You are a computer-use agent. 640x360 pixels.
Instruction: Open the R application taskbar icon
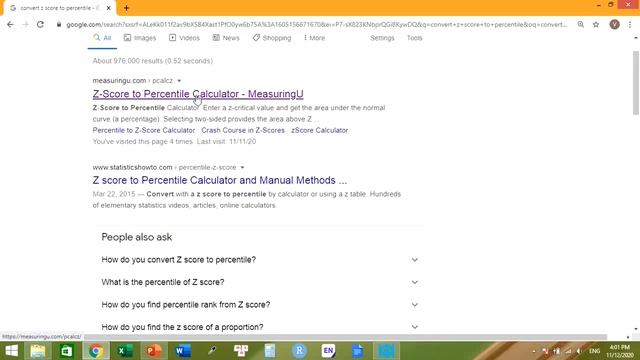coord(299,351)
